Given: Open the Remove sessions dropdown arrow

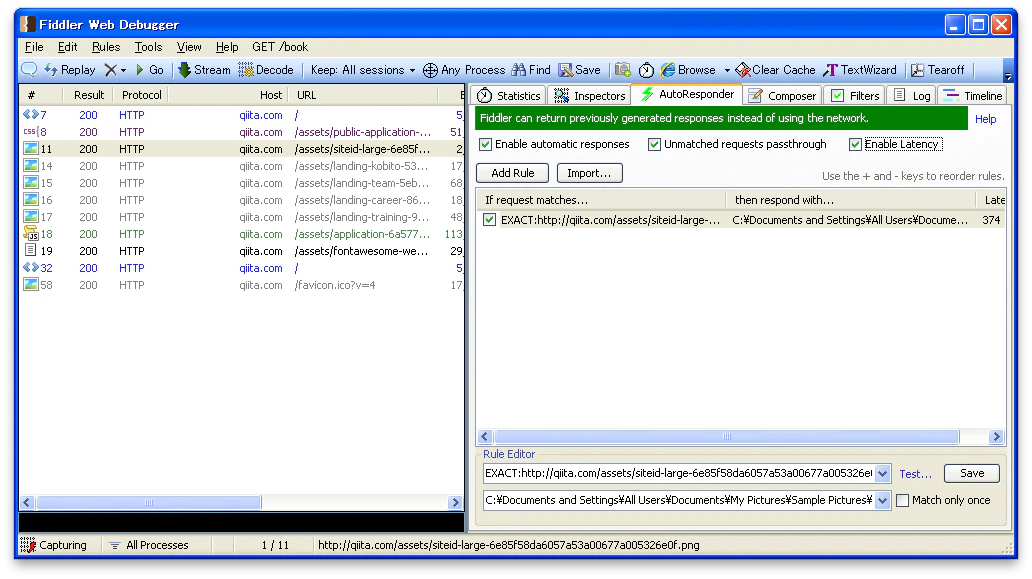Looking at the screenshot, I should pos(123,70).
